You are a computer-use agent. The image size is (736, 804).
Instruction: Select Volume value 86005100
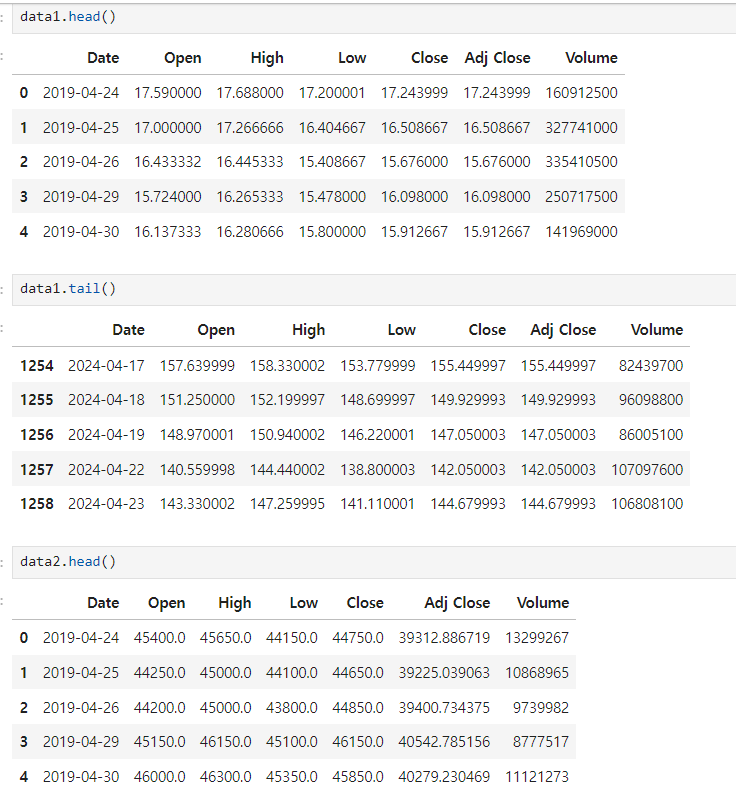coord(651,435)
